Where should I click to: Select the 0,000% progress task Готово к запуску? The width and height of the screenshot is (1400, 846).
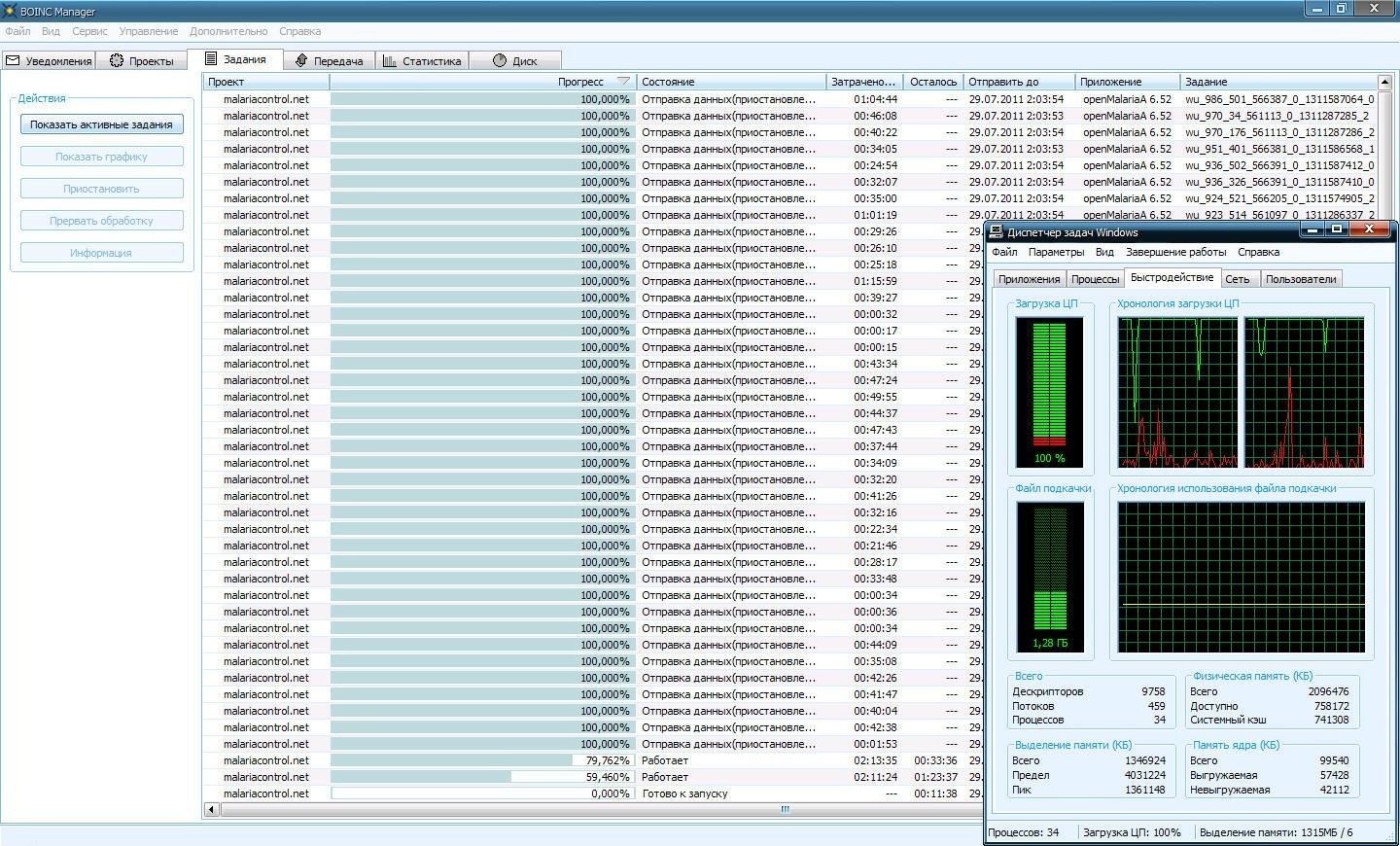click(x=593, y=793)
